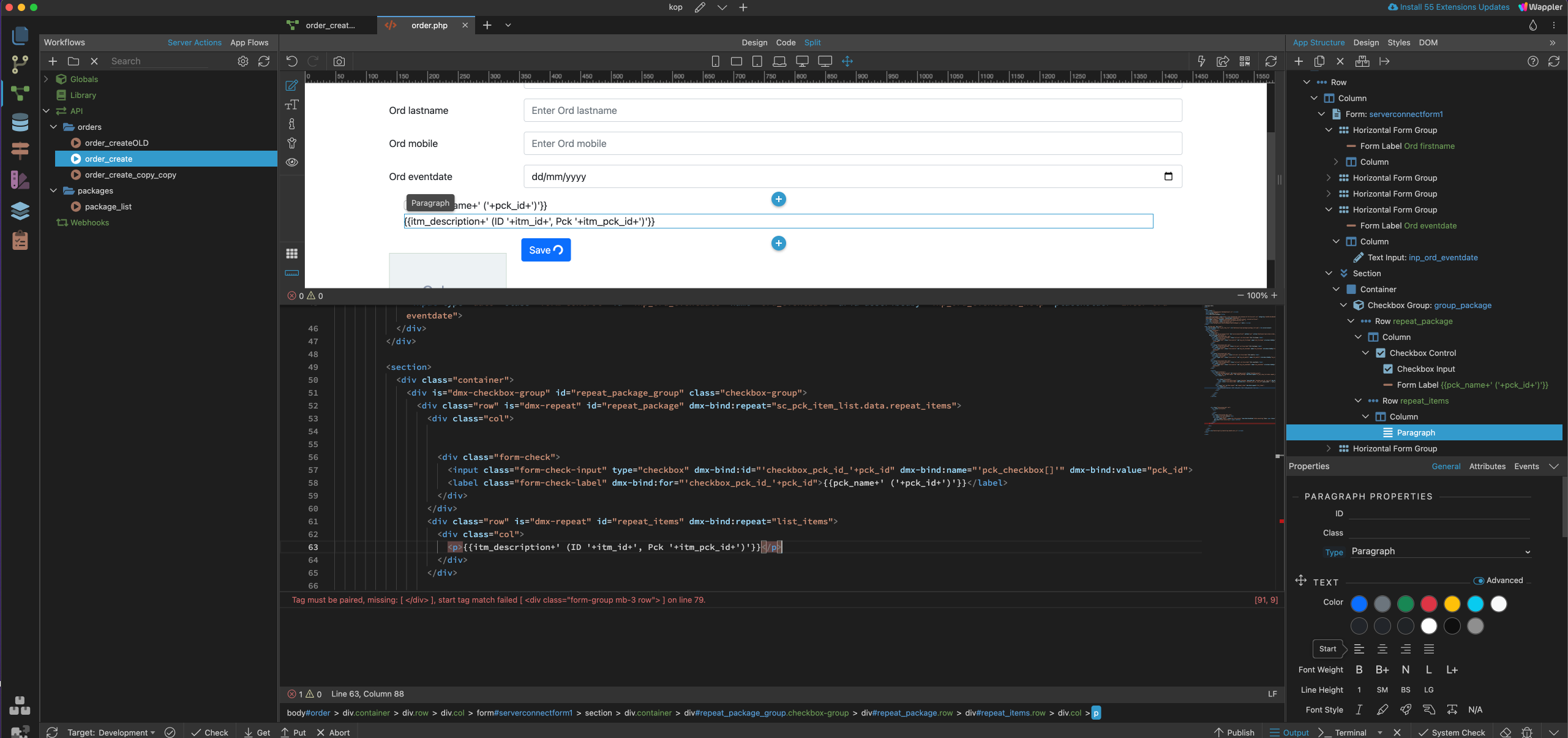This screenshot has width=1568, height=738.
Task: Refresh the Workflows list
Action: pyautogui.click(x=264, y=61)
